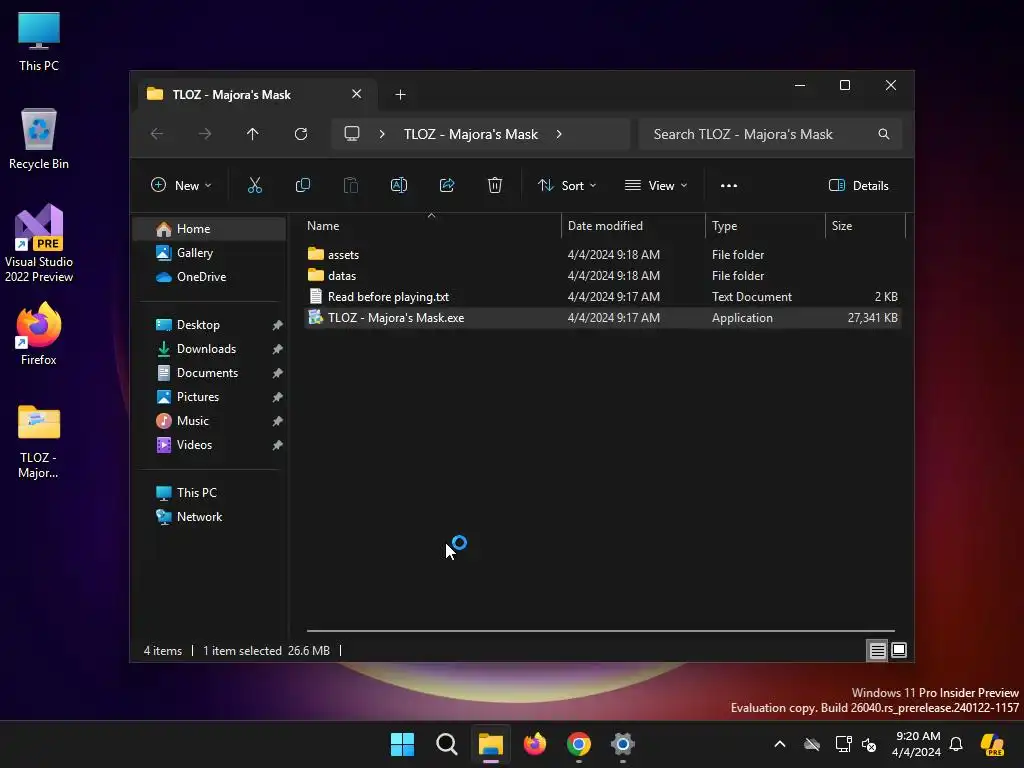
Task: Click the Rename icon in toolbar
Action: [398, 185]
